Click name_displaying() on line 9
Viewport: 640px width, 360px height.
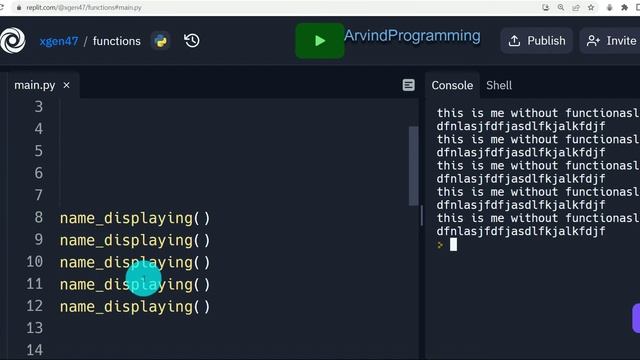click(x=135, y=240)
